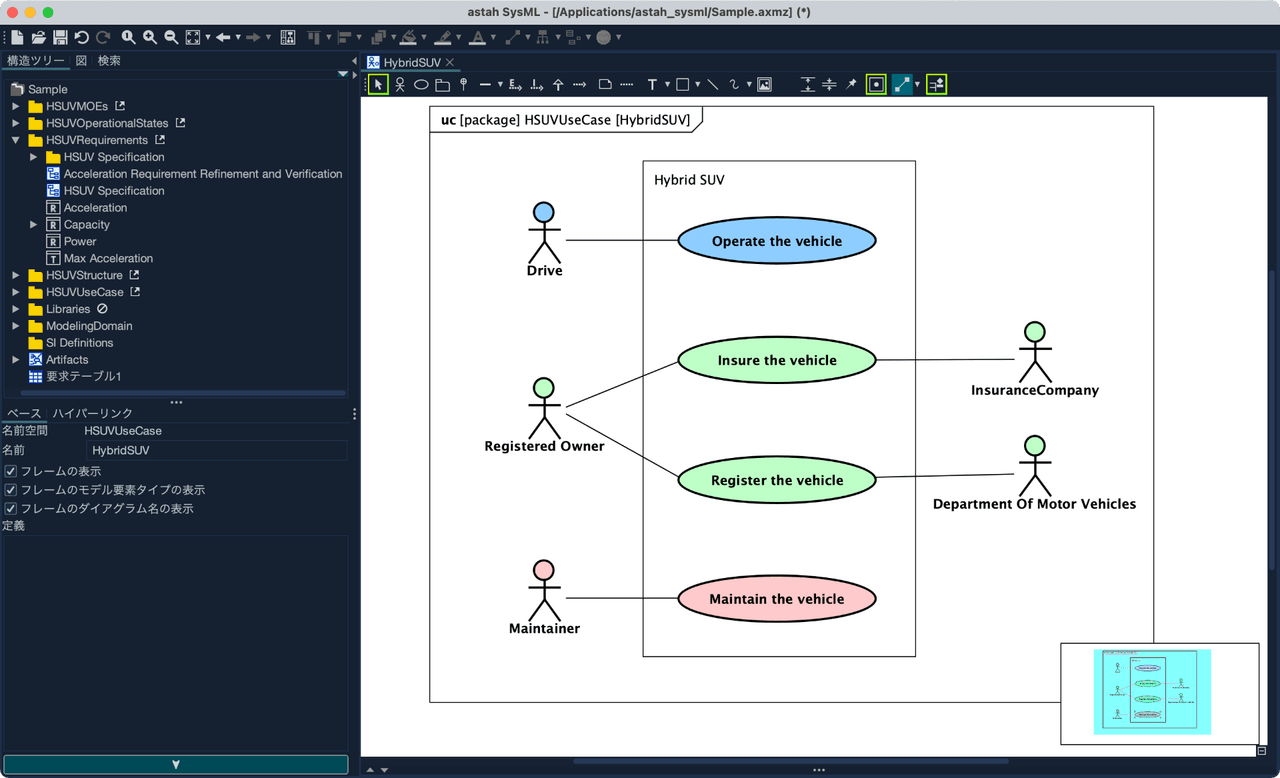
Task: Click the font color A swatch
Action: point(478,37)
